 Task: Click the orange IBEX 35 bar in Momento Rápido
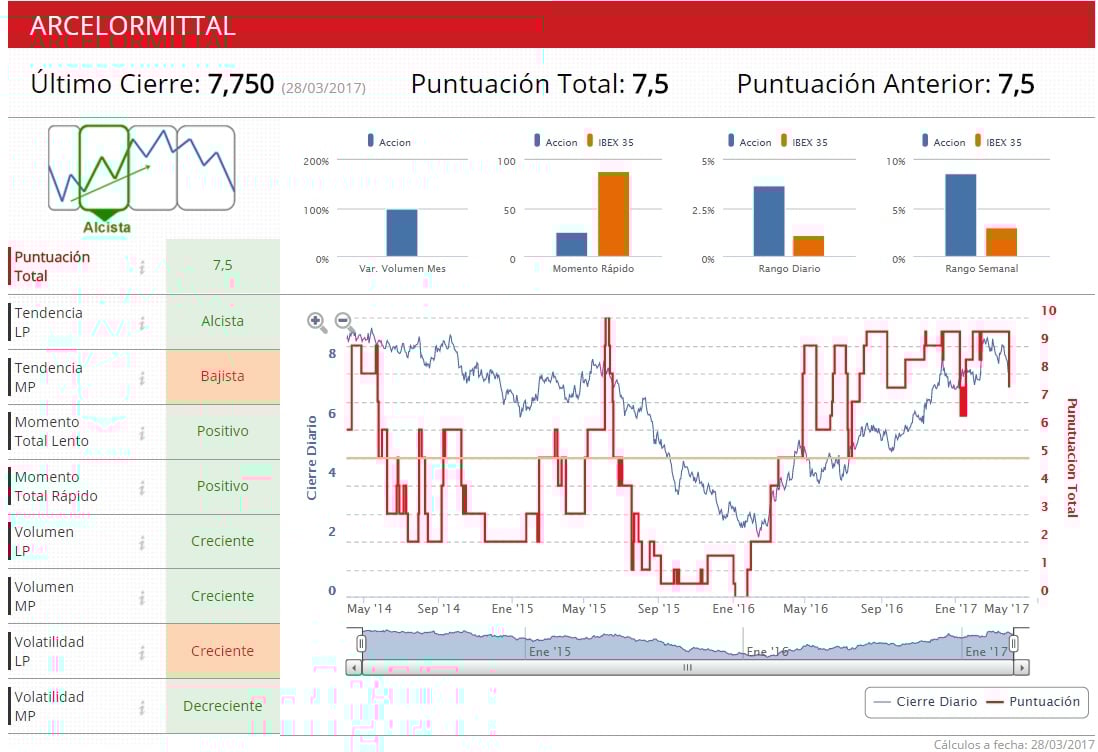point(613,214)
